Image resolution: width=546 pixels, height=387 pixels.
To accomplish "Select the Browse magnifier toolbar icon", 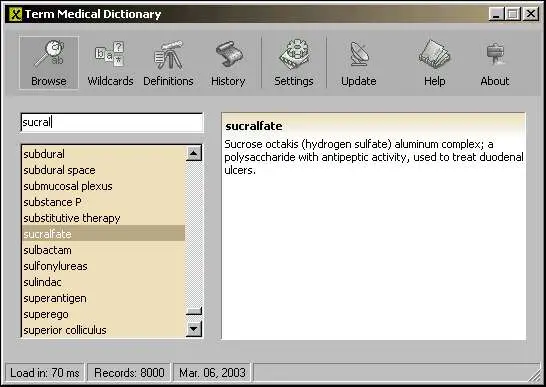I will 49,63.
